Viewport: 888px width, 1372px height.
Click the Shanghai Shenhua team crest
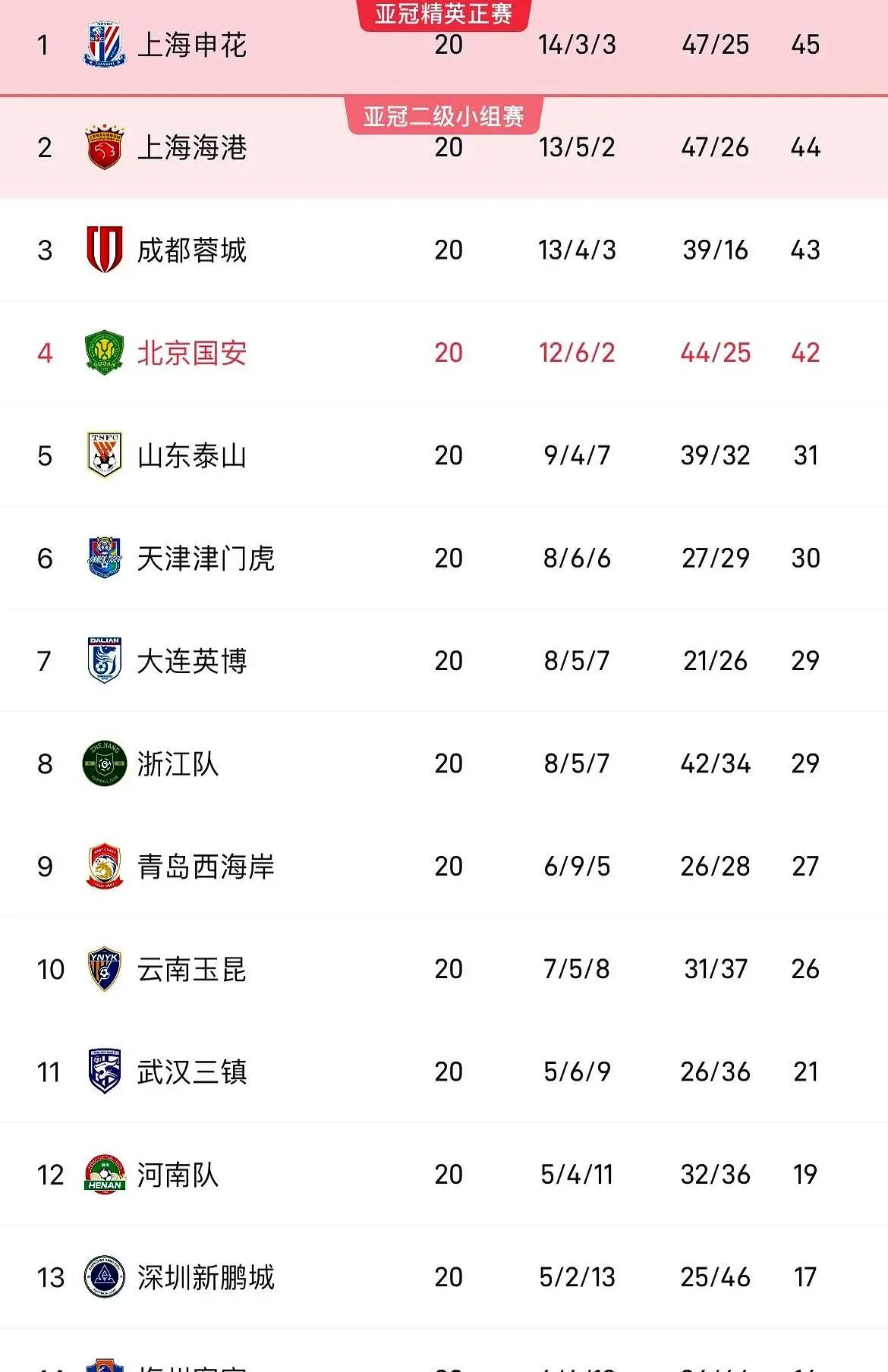[x=104, y=45]
